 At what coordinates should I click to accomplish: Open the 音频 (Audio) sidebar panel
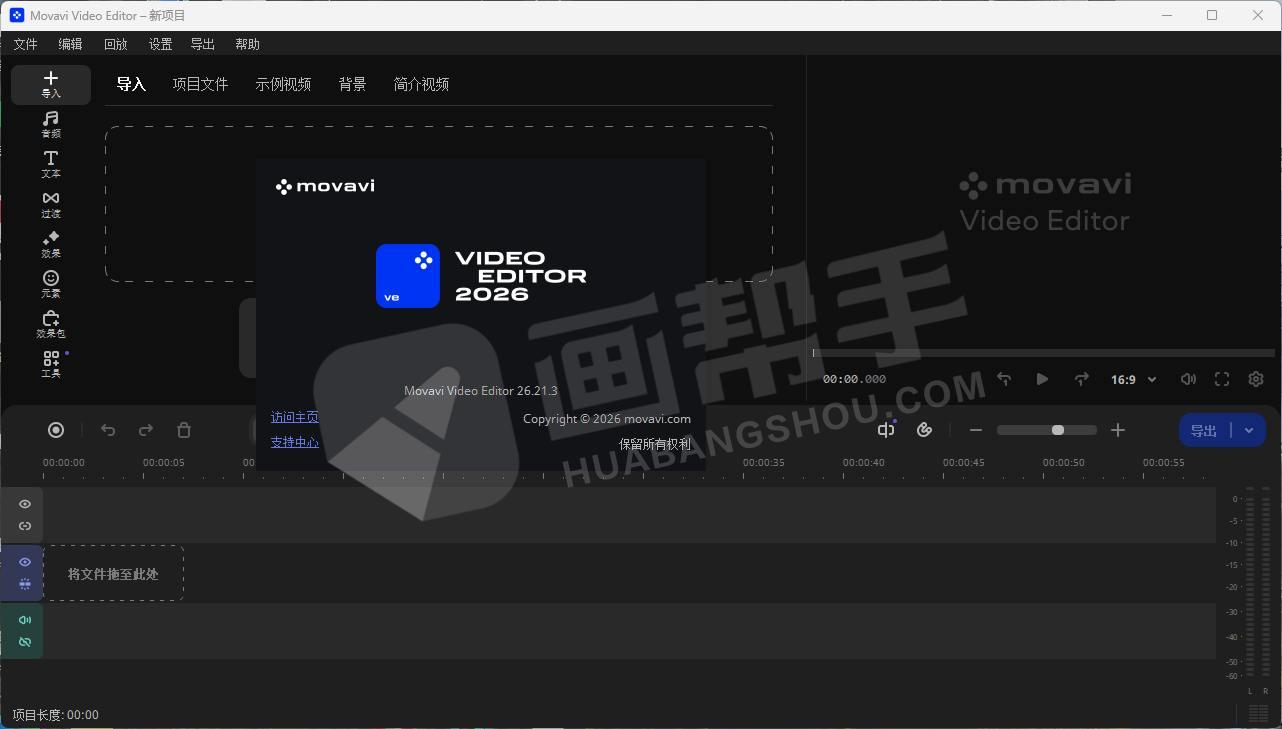51,125
